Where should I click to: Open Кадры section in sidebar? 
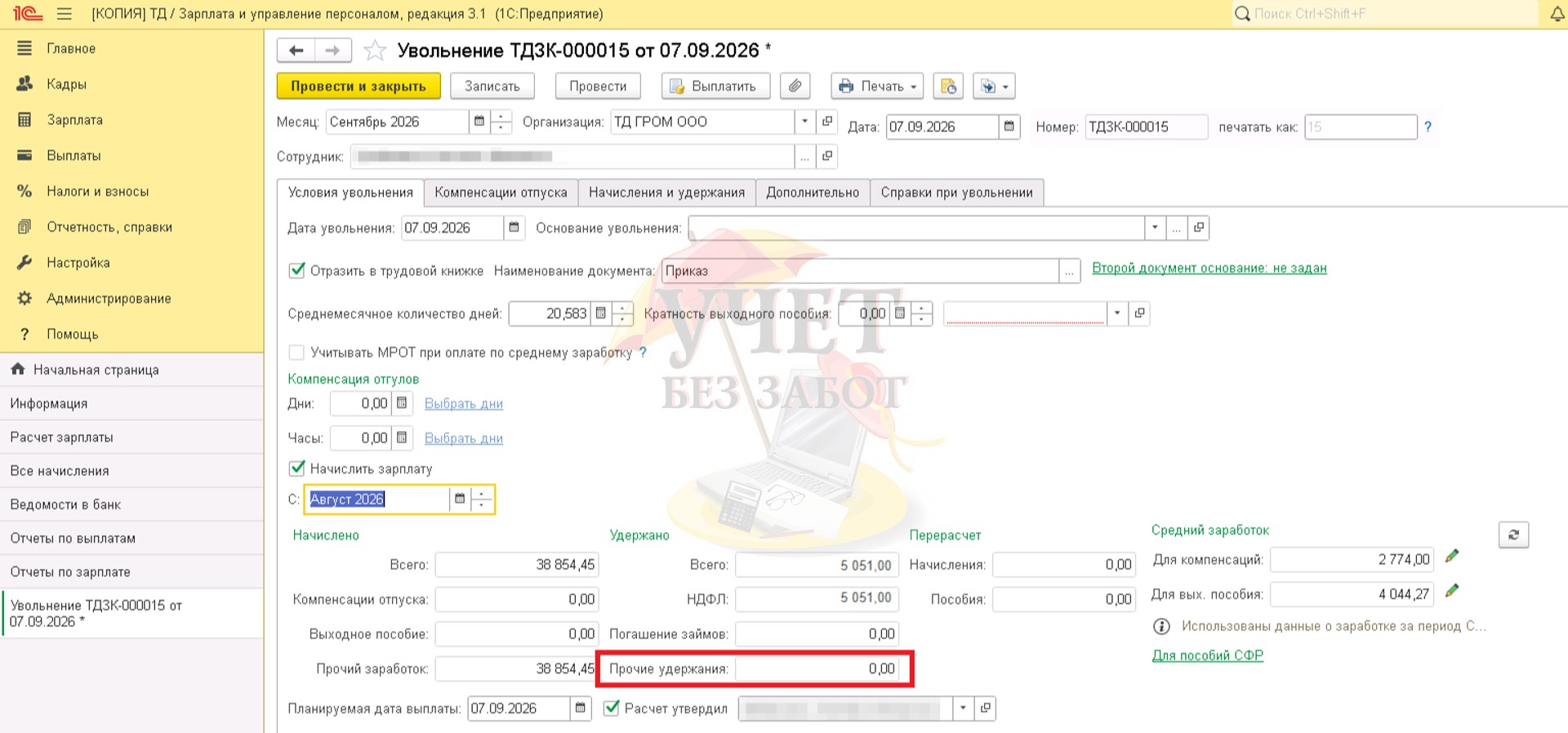tap(66, 84)
